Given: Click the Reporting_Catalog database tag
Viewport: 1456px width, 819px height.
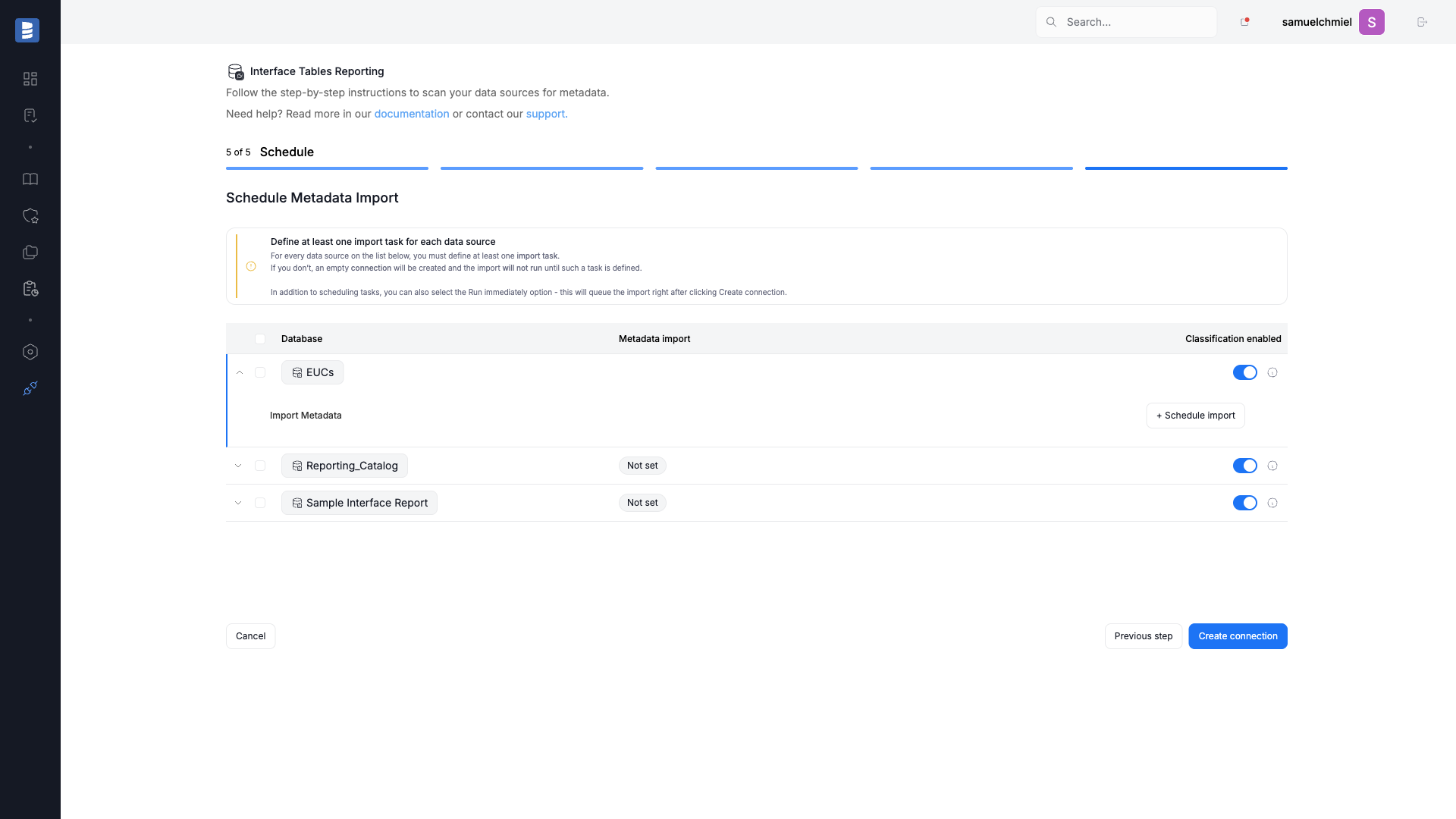Looking at the screenshot, I should (344, 466).
